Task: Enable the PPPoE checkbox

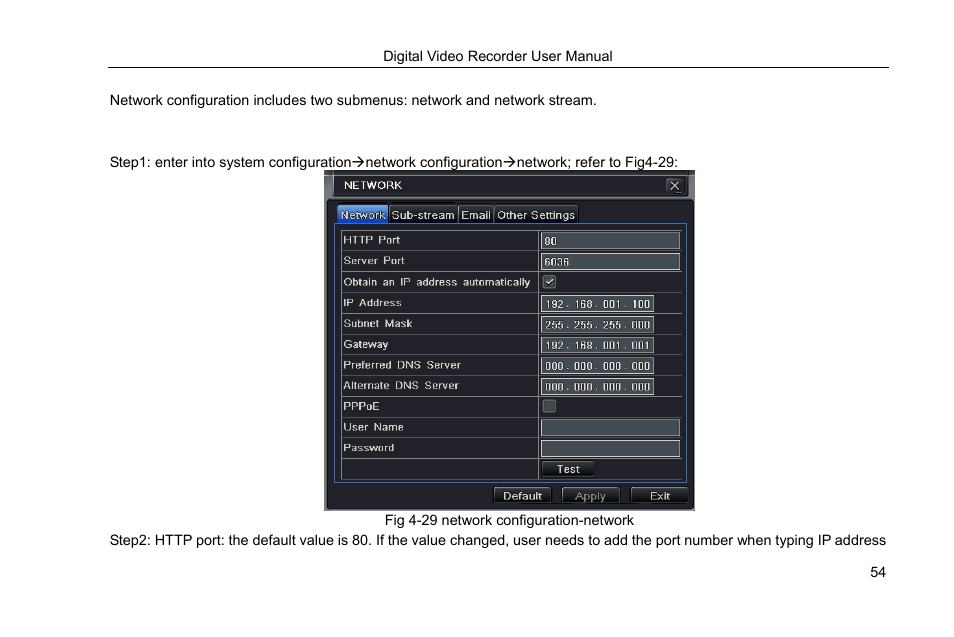Action: [x=549, y=406]
